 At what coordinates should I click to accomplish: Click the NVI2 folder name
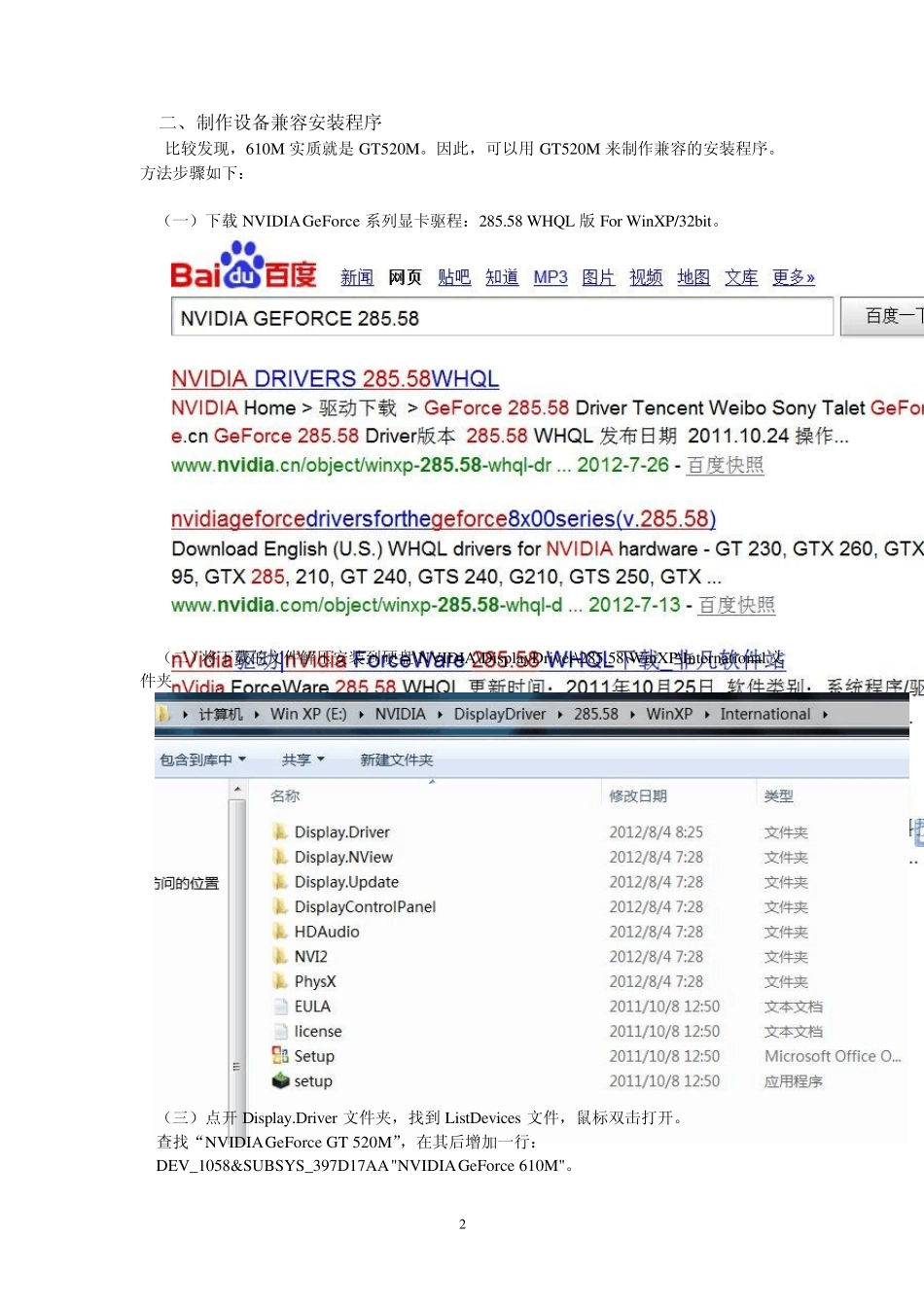pyautogui.click(x=311, y=956)
